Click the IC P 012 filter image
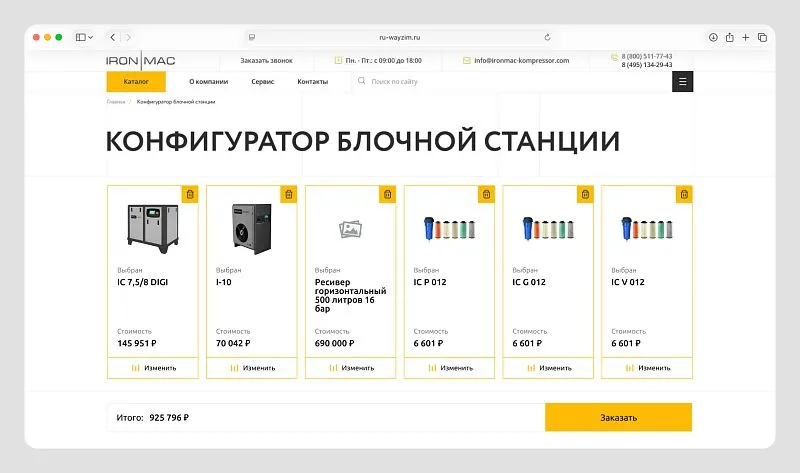Screen dimensions: 800x473 click(x=449, y=229)
